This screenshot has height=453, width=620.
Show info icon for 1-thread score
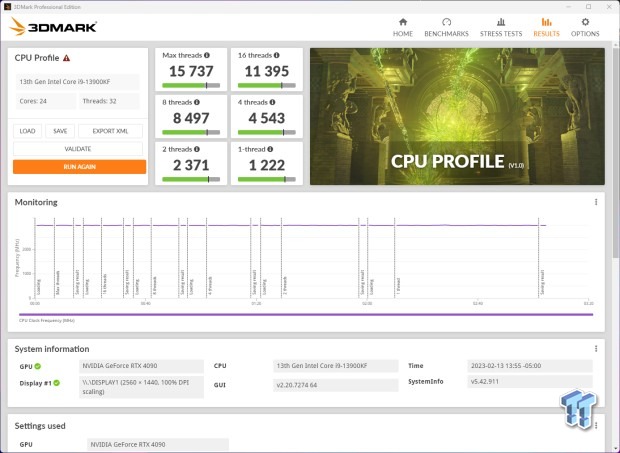(270, 149)
